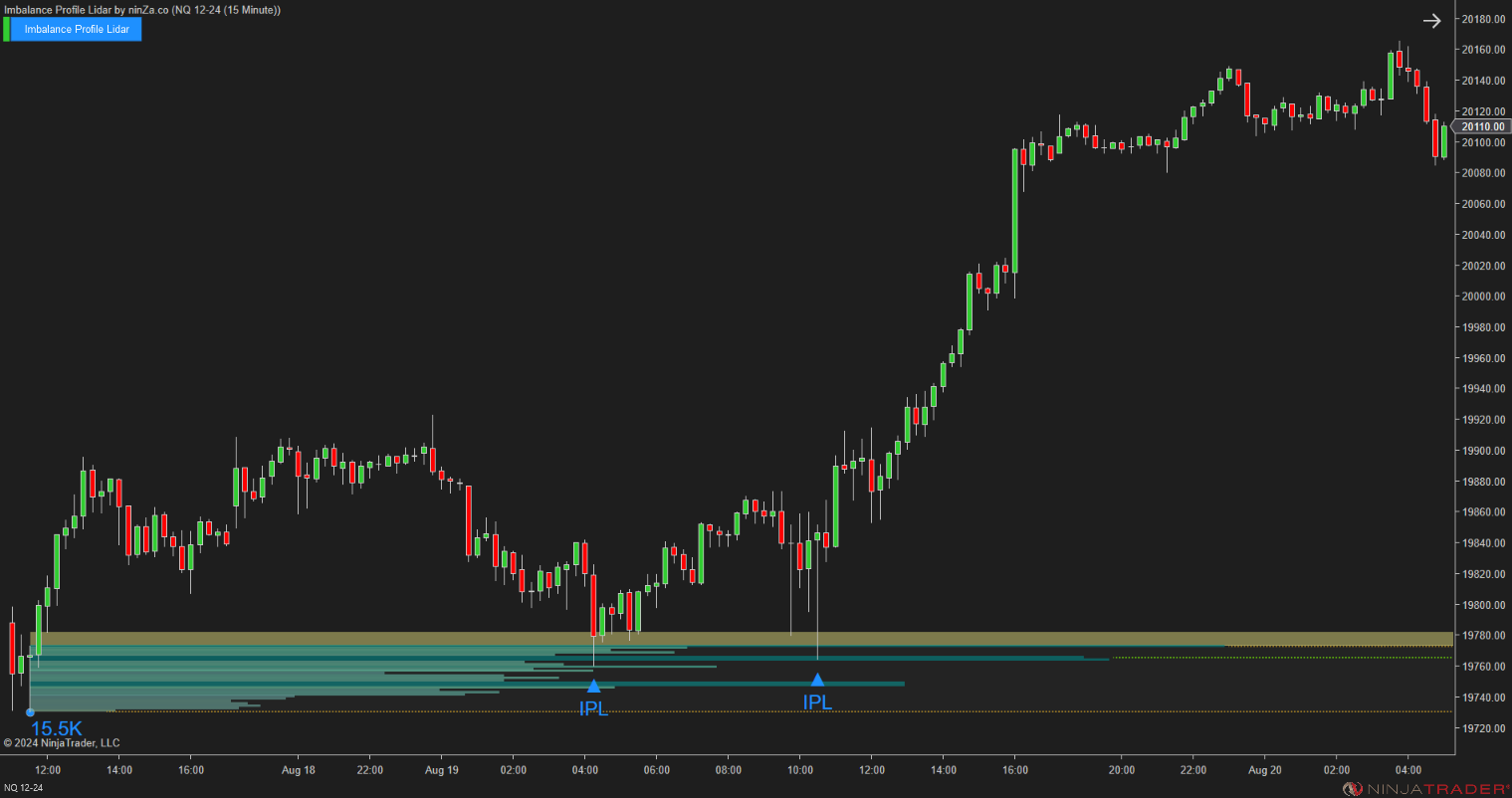Viewport: 1512px width, 798px height.
Task: Click the blue dot above the 15.5K label
Action: tap(31, 711)
